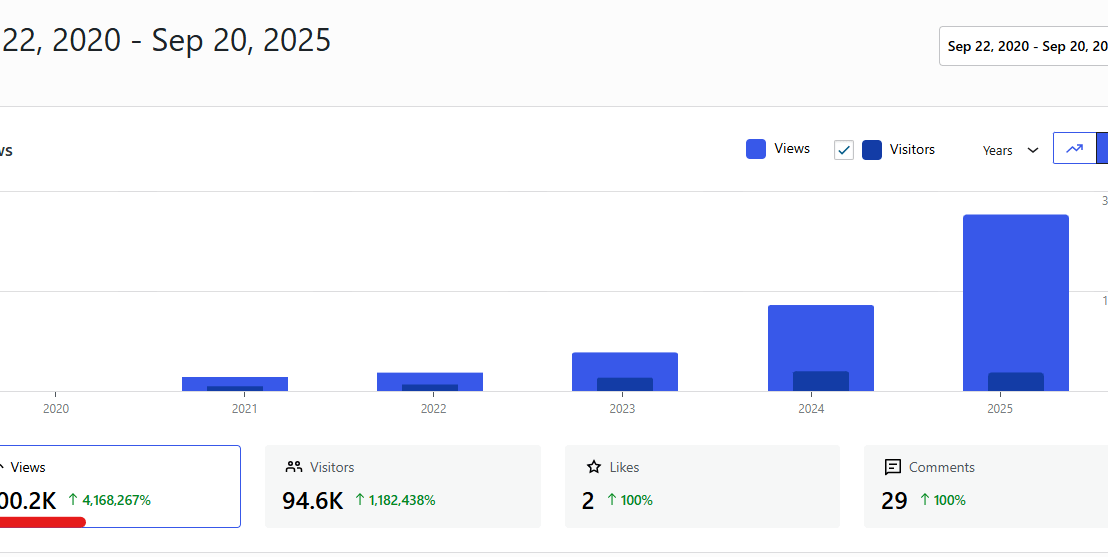Viewport: 1108px width, 557px height.
Task: Click the green up arrow beside 1,182,438%
Action: tap(360, 500)
